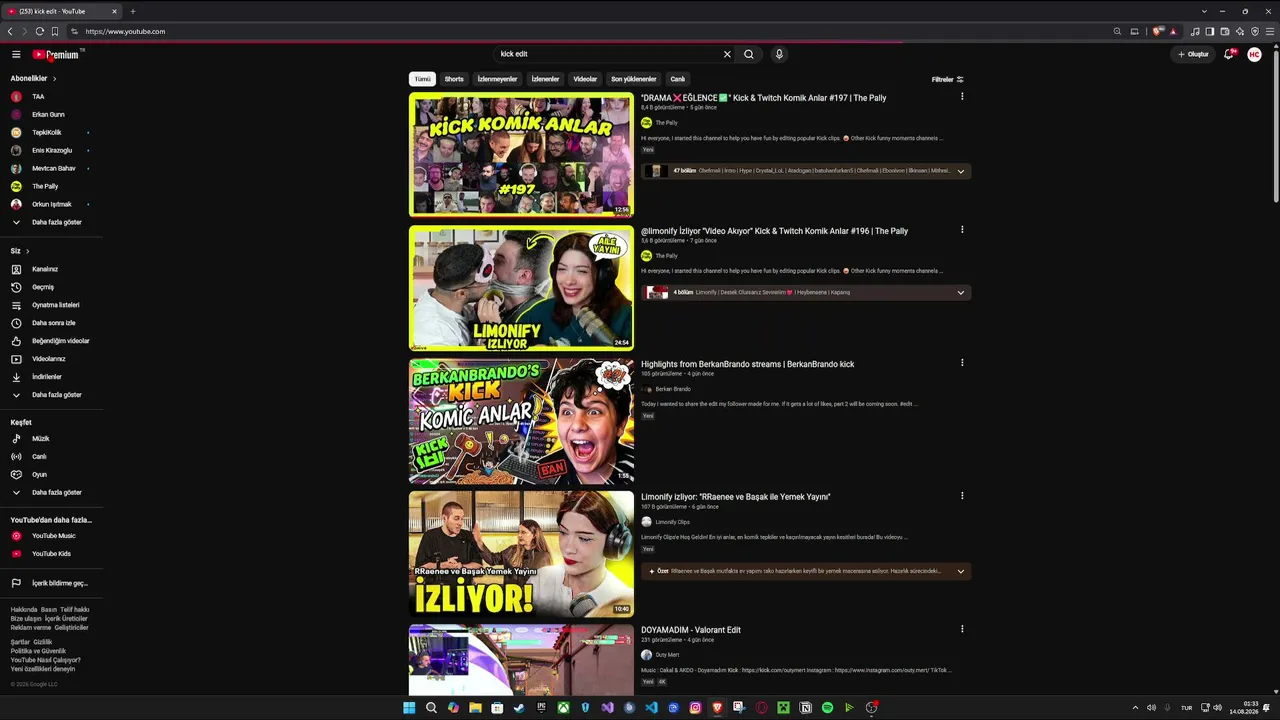
Task: Click the Windows Start button
Action: coord(409,708)
